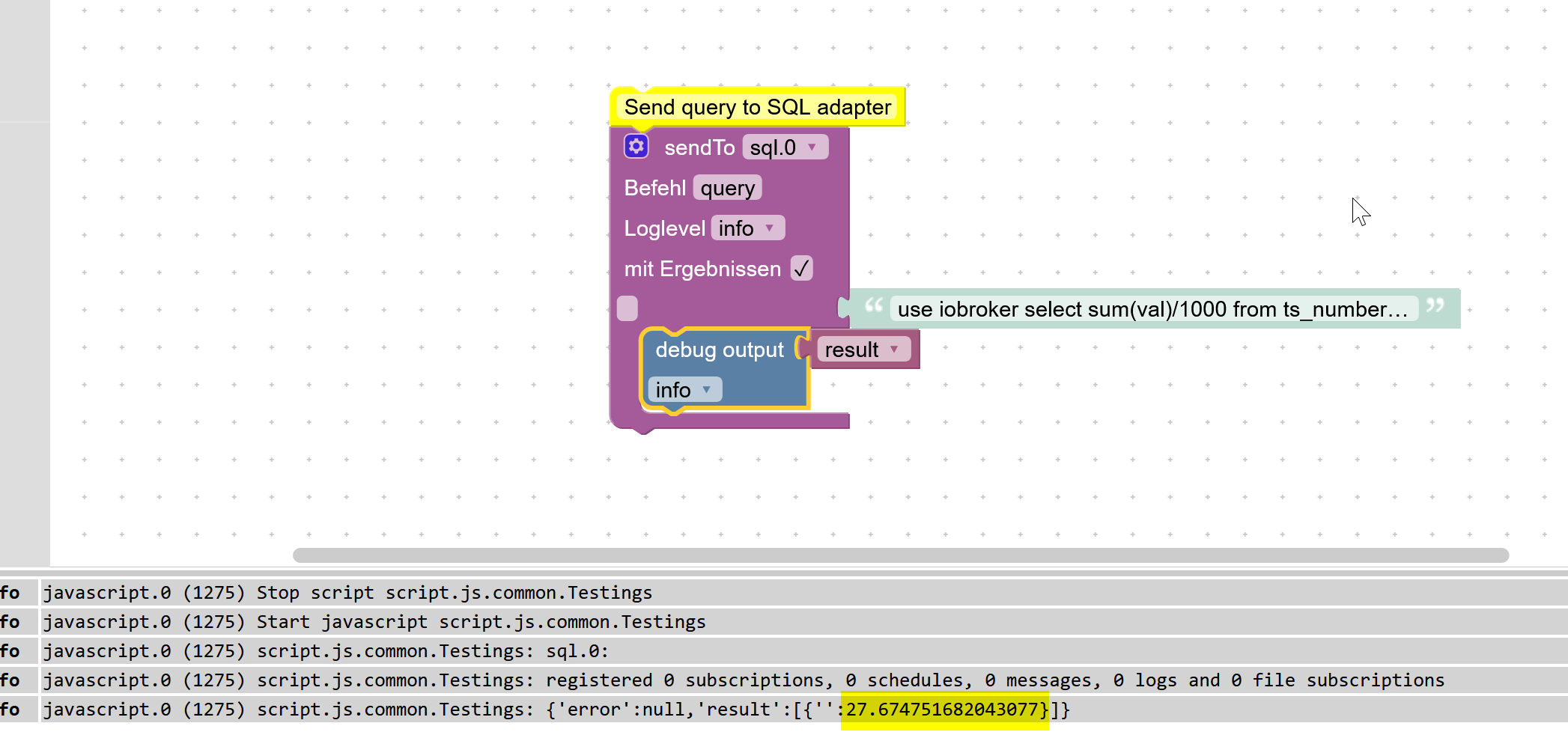Image resolution: width=1568 pixels, height=738 pixels.
Task: Click the info icon on the error result log line
Action: coord(10,709)
